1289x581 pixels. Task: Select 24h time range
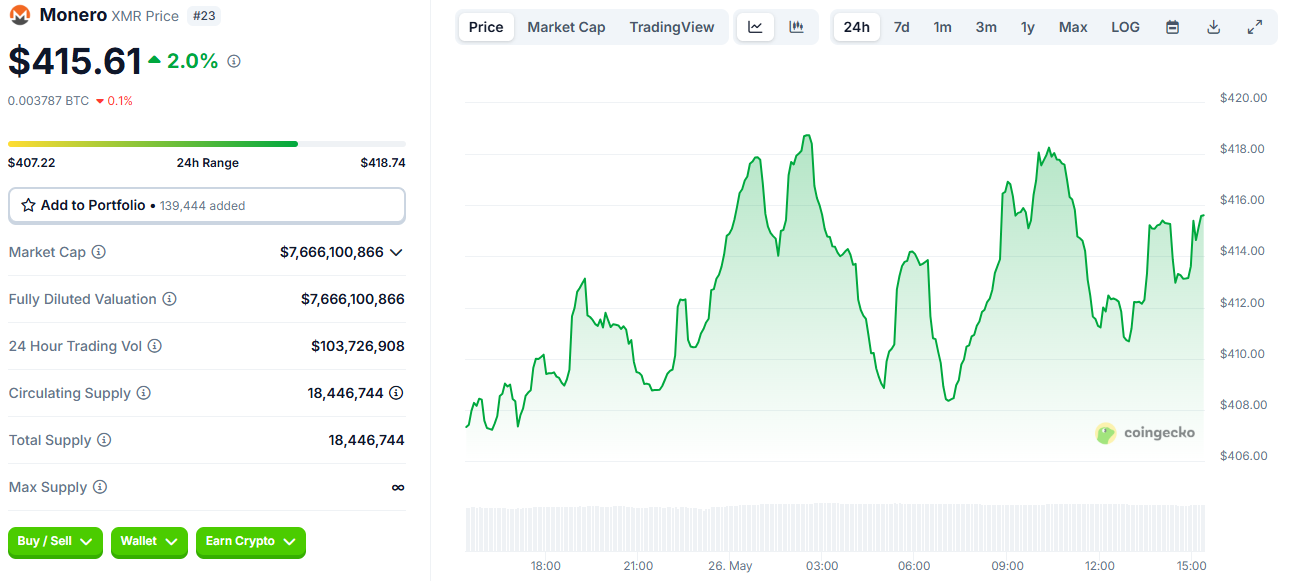[857, 27]
